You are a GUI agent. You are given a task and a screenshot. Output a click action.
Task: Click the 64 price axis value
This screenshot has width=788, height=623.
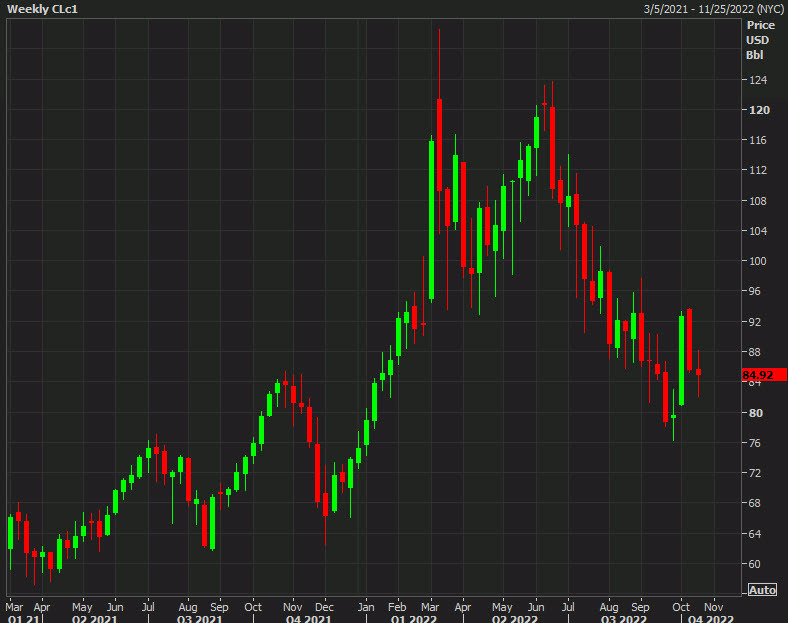[x=755, y=534]
